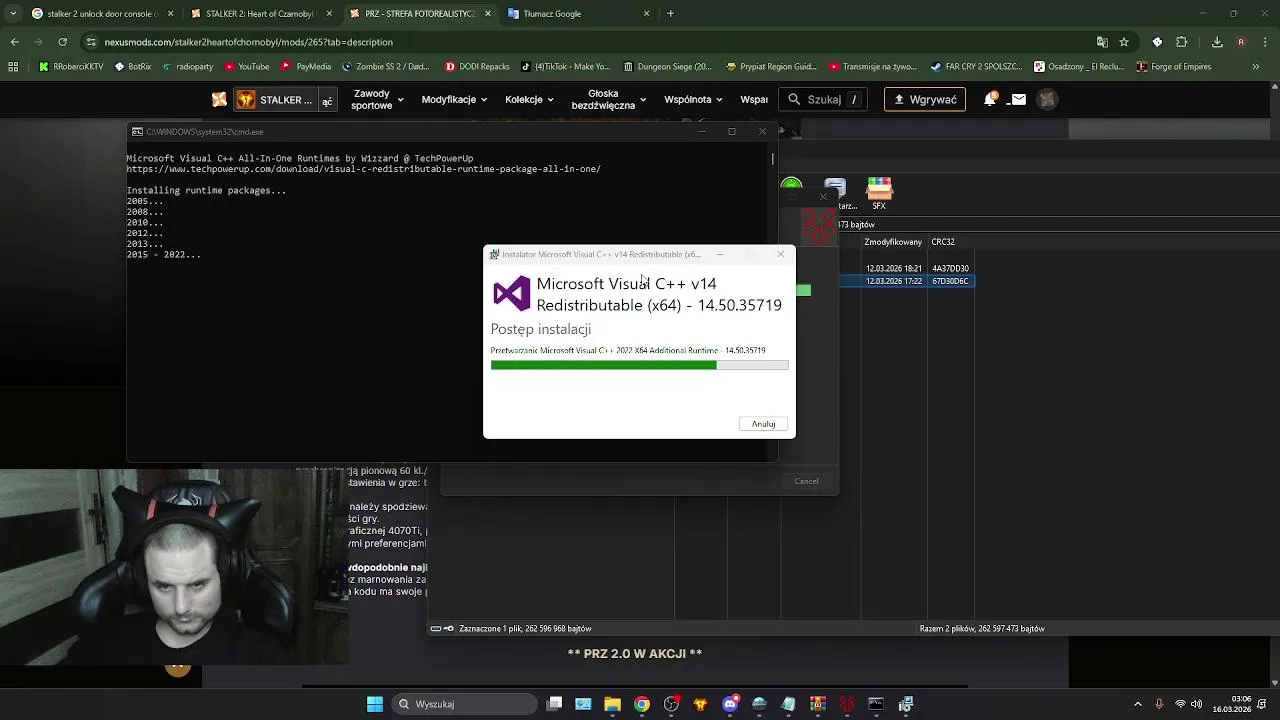Select the PRZ - STREFA FOTOREALISTYCZNA tab
Screen dimensions: 1280x720
[x=419, y=14]
